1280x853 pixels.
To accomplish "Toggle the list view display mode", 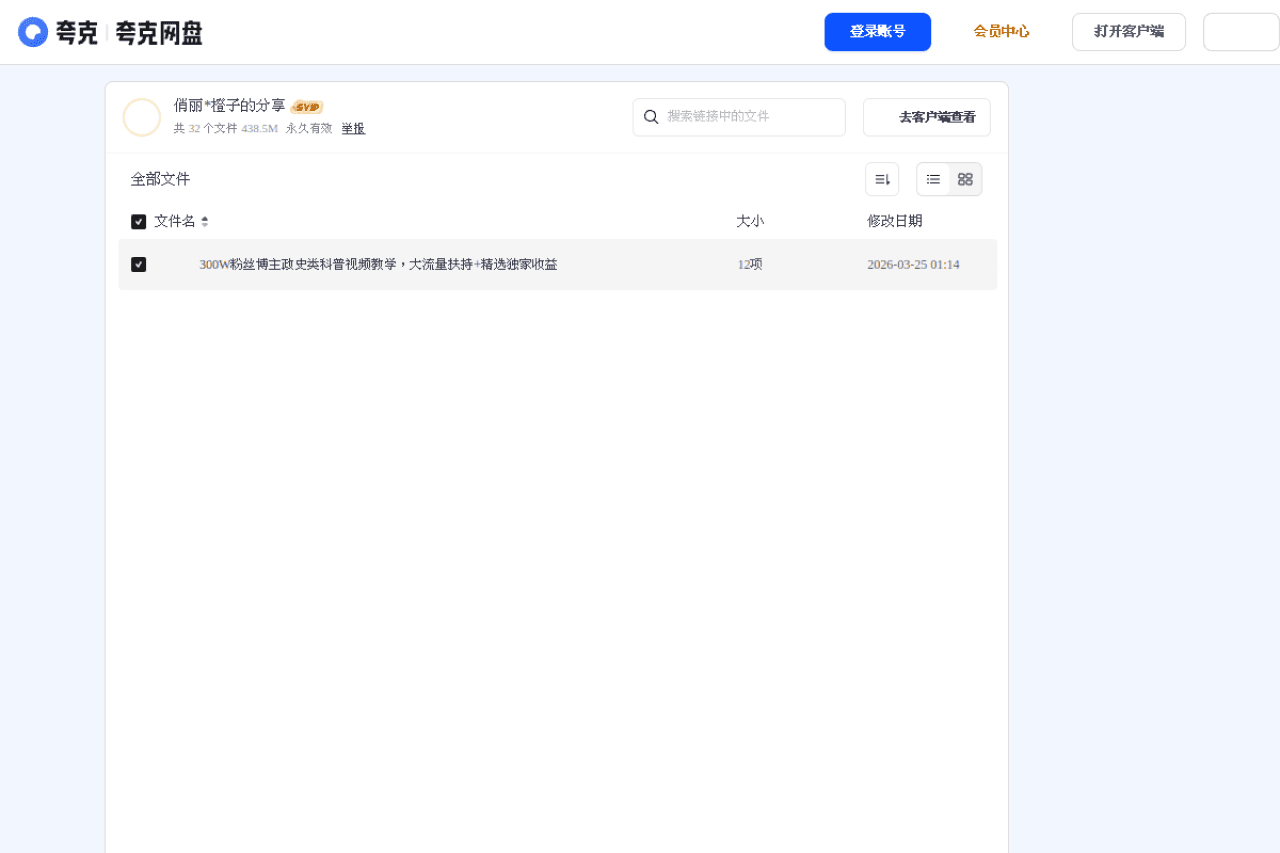I will tap(932, 178).
